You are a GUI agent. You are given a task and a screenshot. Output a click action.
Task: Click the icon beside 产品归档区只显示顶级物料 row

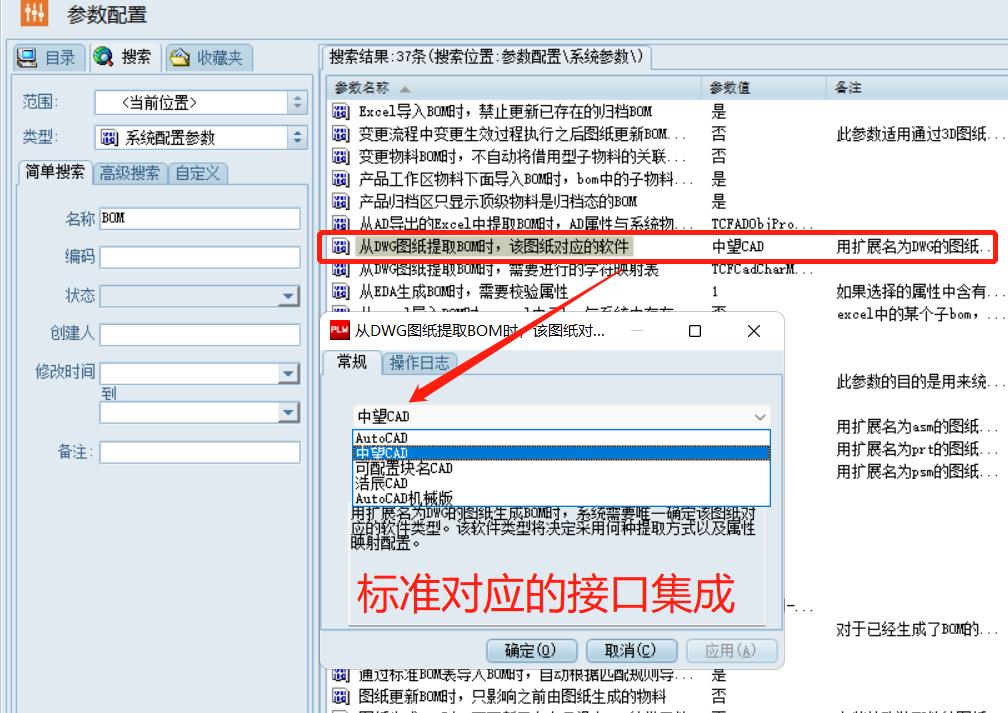[x=340, y=202]
